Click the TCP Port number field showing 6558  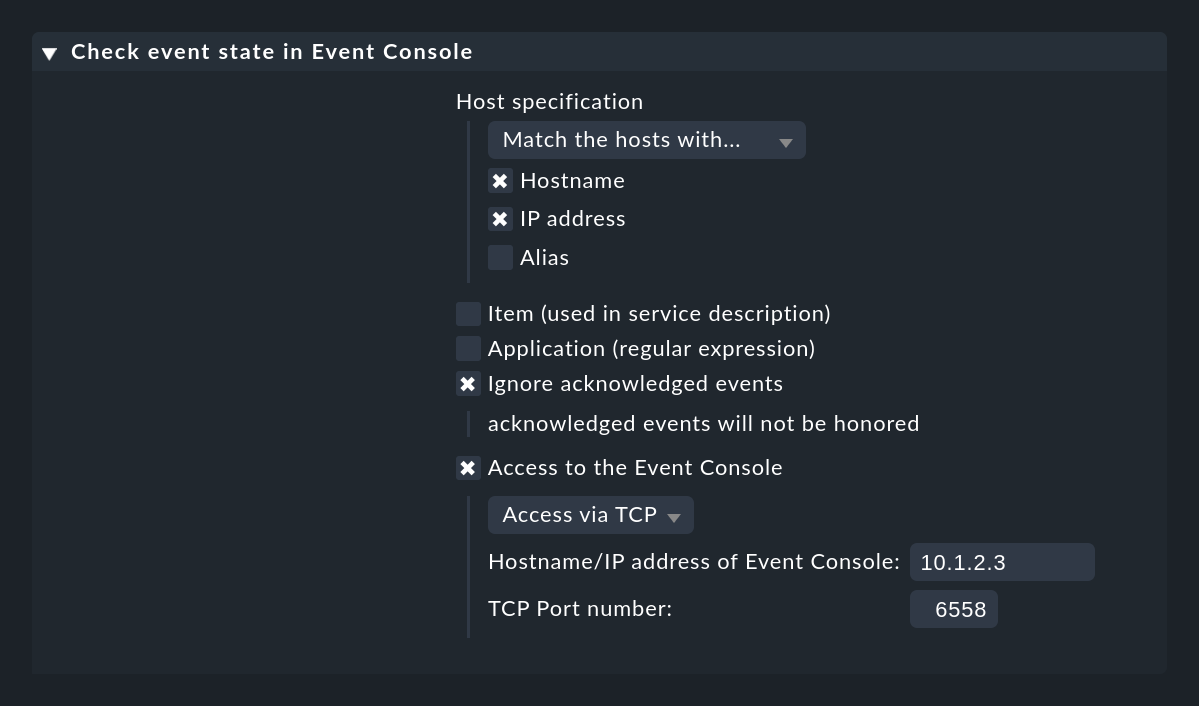[x=953, y=609]
